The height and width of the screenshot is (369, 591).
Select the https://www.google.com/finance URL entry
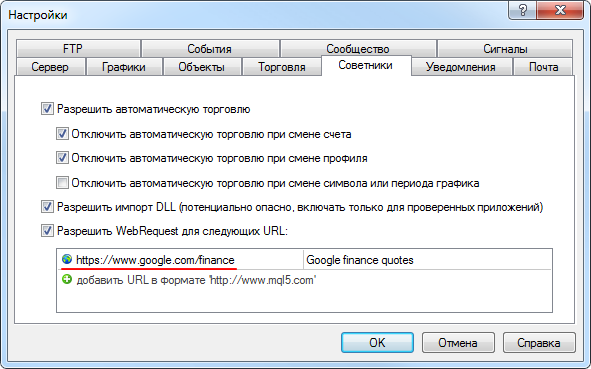point(155,260)
